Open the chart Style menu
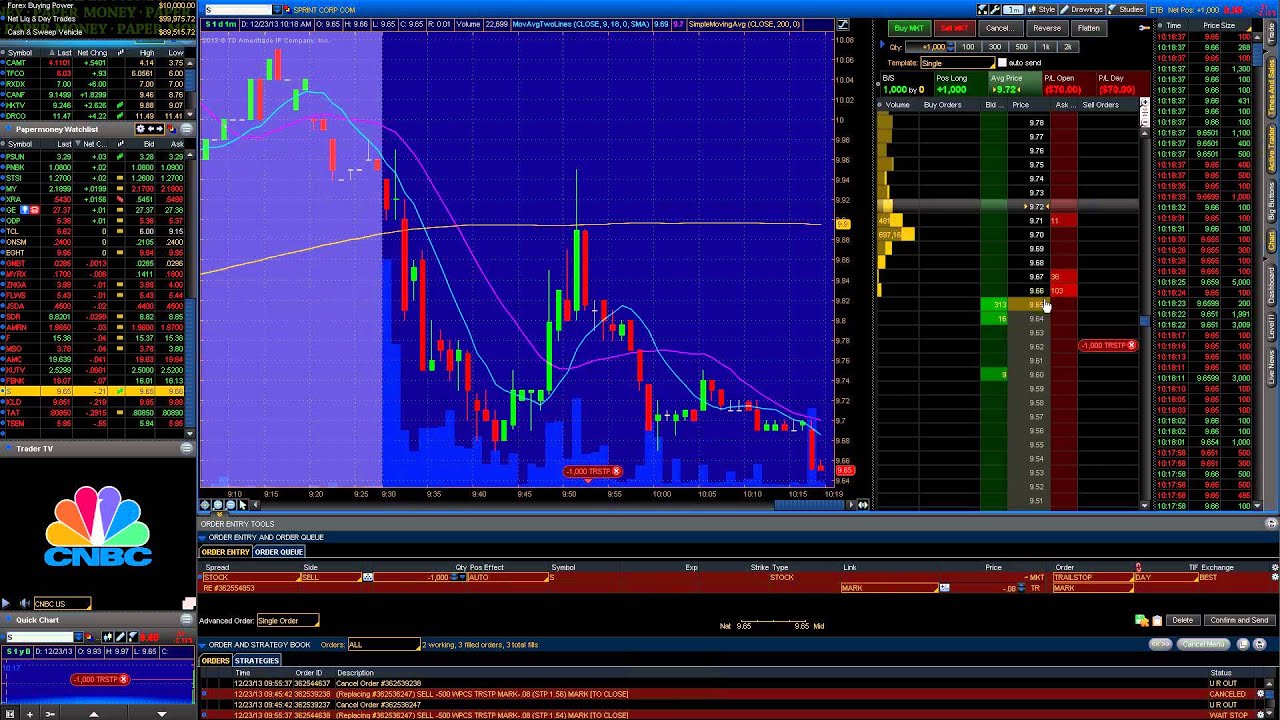The height and width of the screenshot is (720, 1280). point(1042,9)
